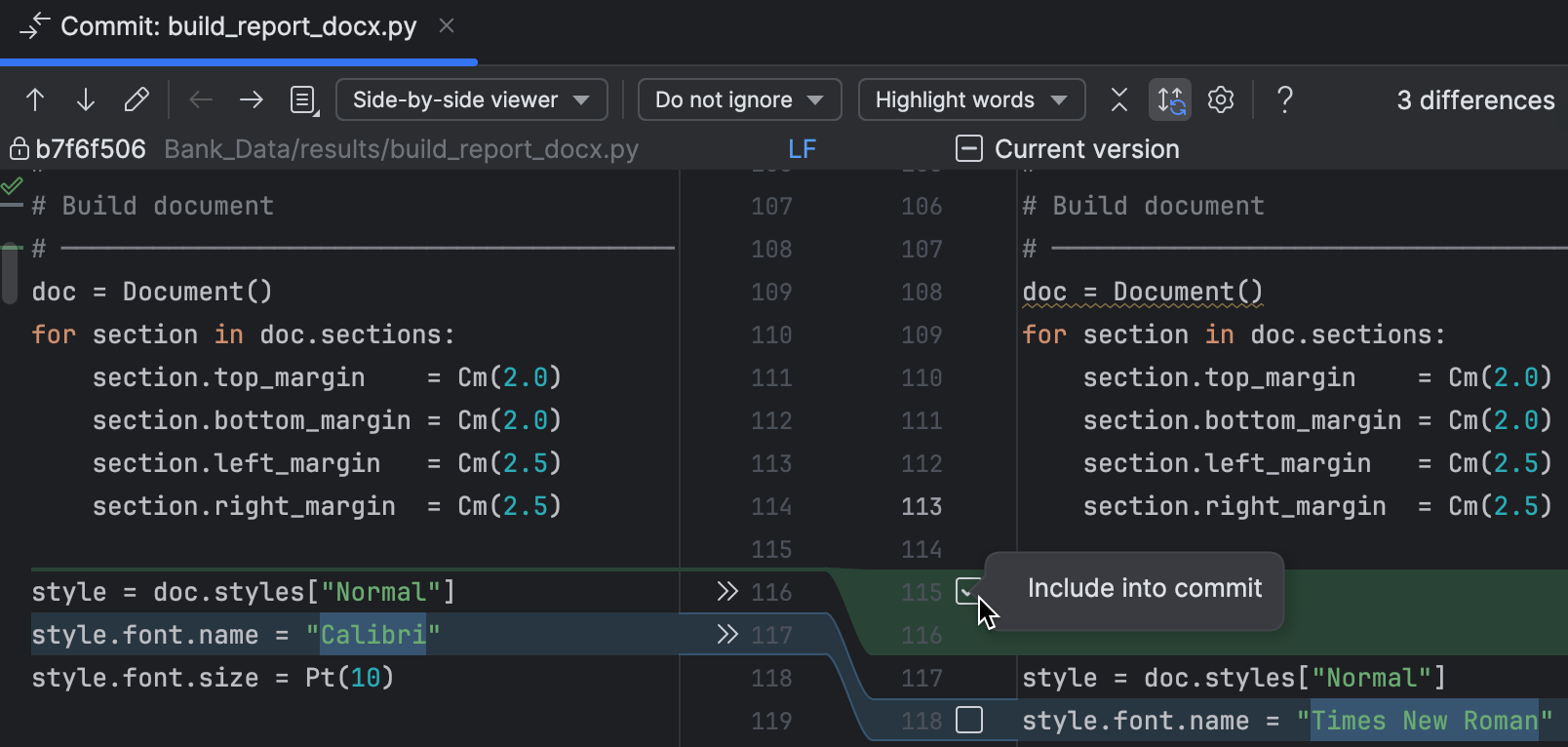1568x747 pixels.
Task: Click the Current version label
Action: click(1087, 149)
